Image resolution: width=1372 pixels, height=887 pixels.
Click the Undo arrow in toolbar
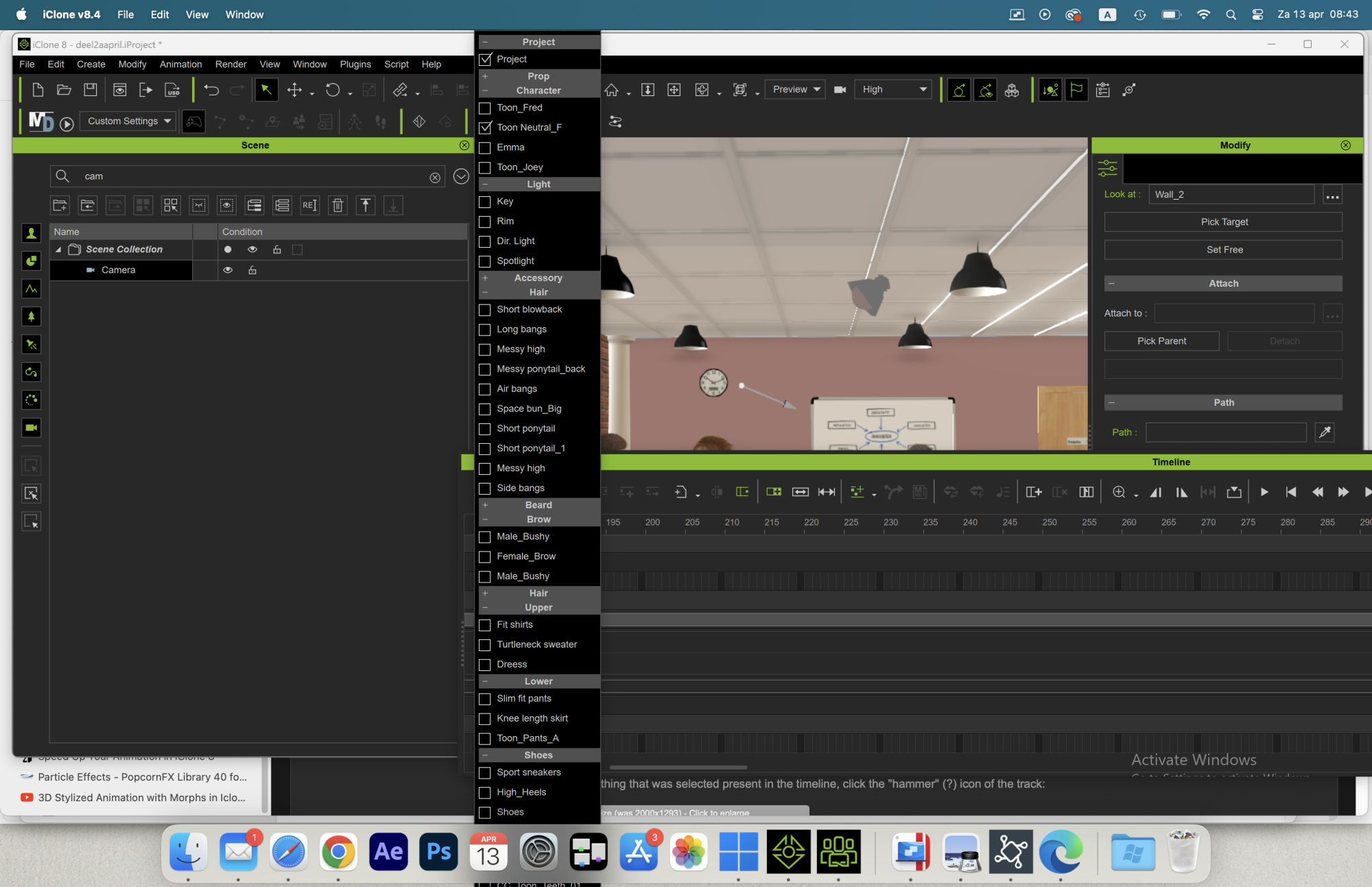tap(211, 90)
